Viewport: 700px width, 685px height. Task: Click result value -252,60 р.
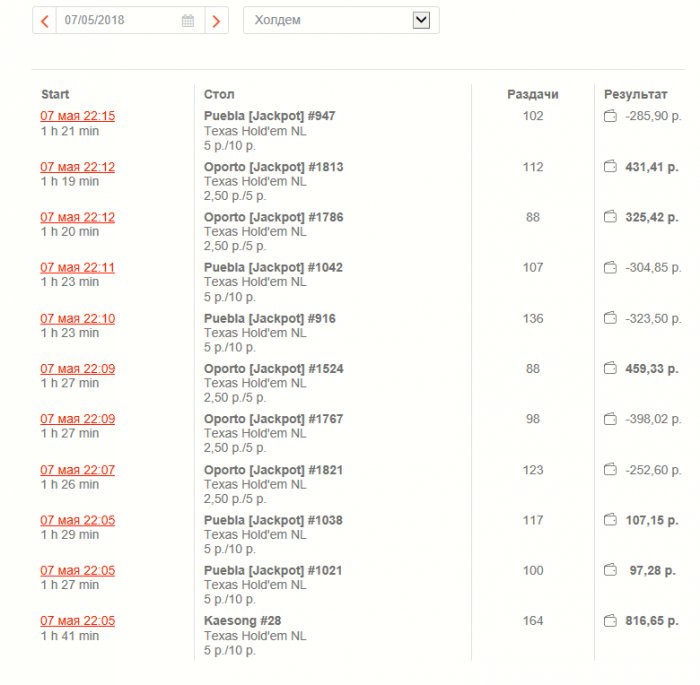click(653, 470)
